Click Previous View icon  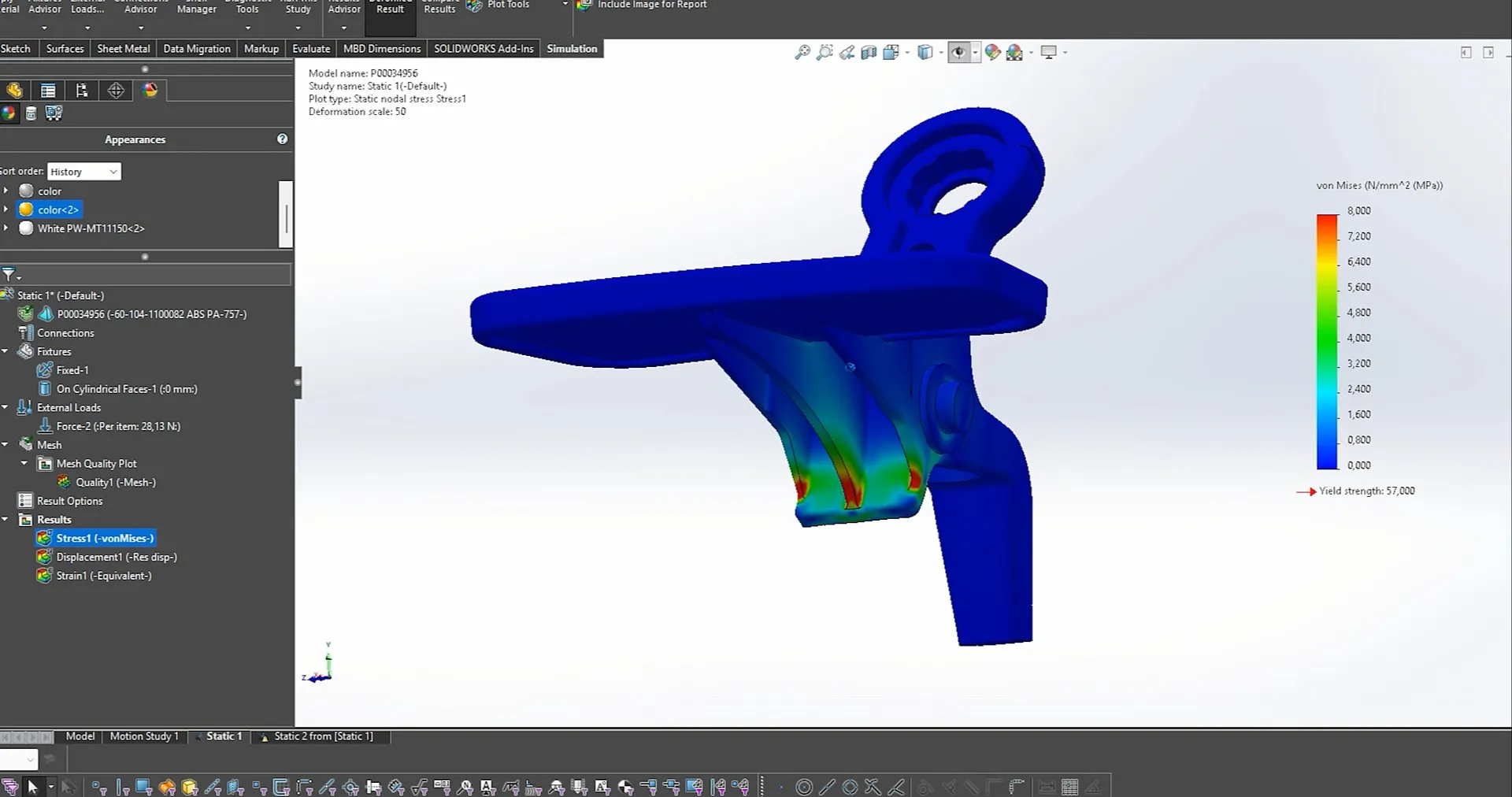(847, 53)
